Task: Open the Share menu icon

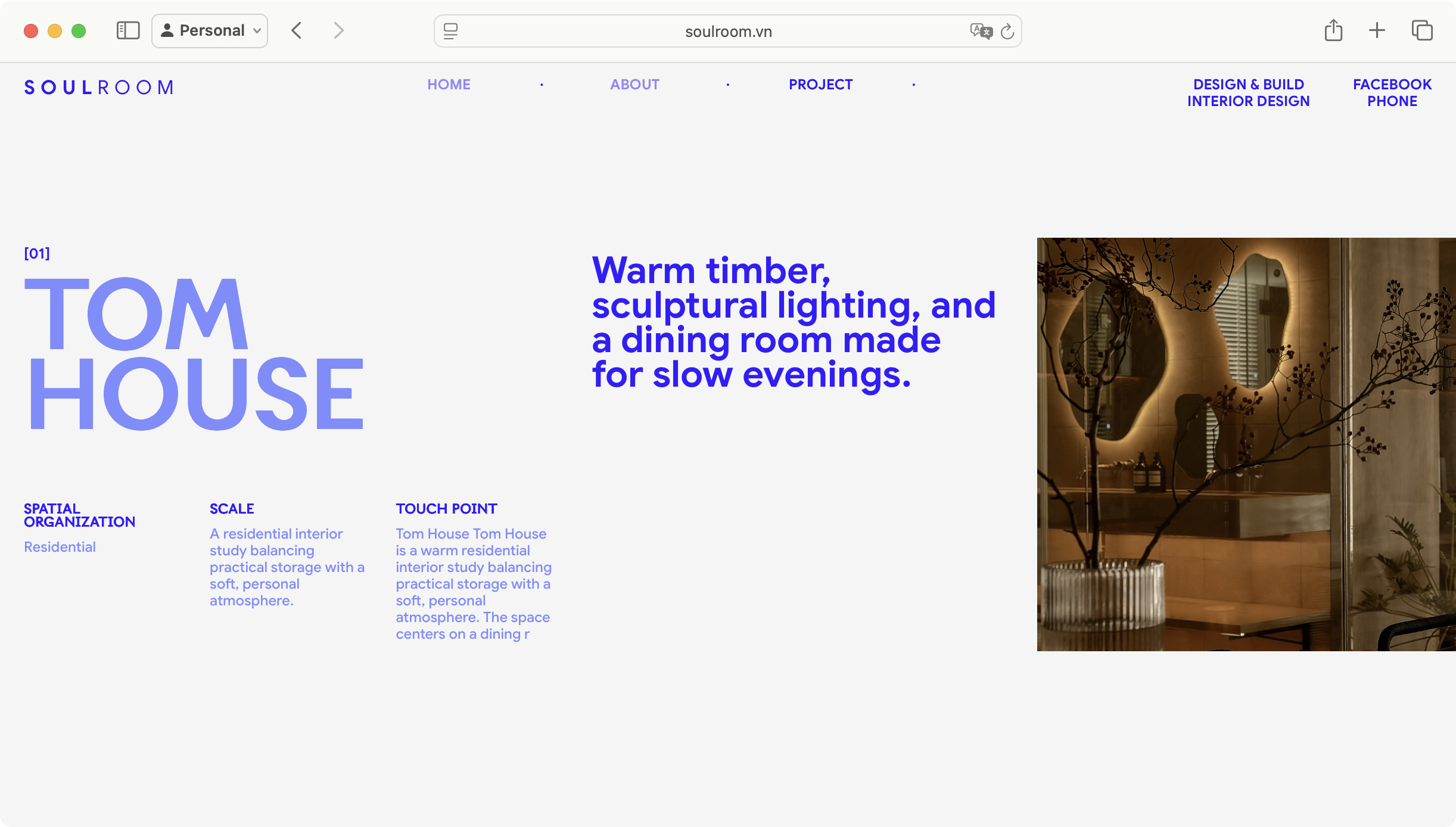Action: pos(1333,30)
